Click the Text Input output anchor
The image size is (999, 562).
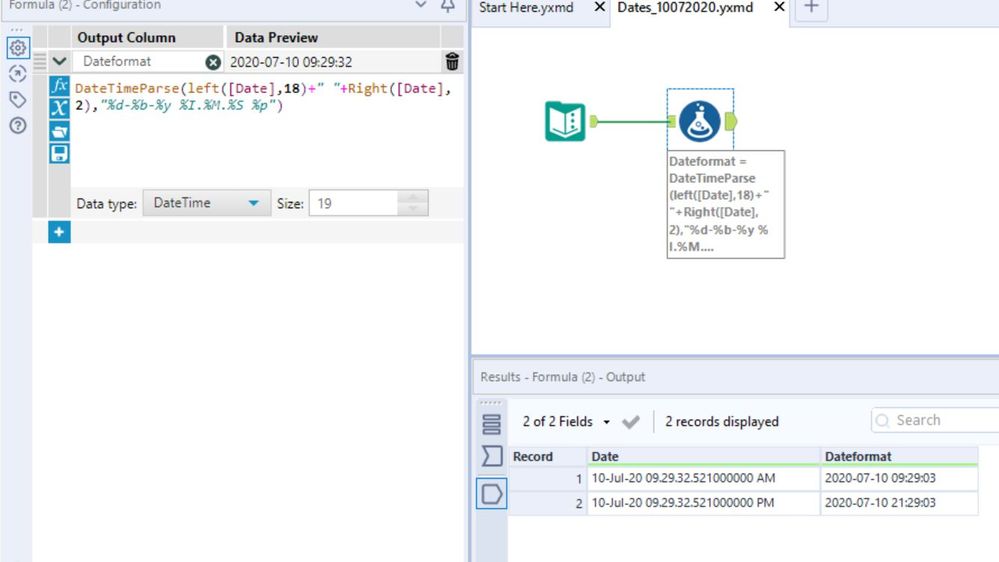click(593, 121)
